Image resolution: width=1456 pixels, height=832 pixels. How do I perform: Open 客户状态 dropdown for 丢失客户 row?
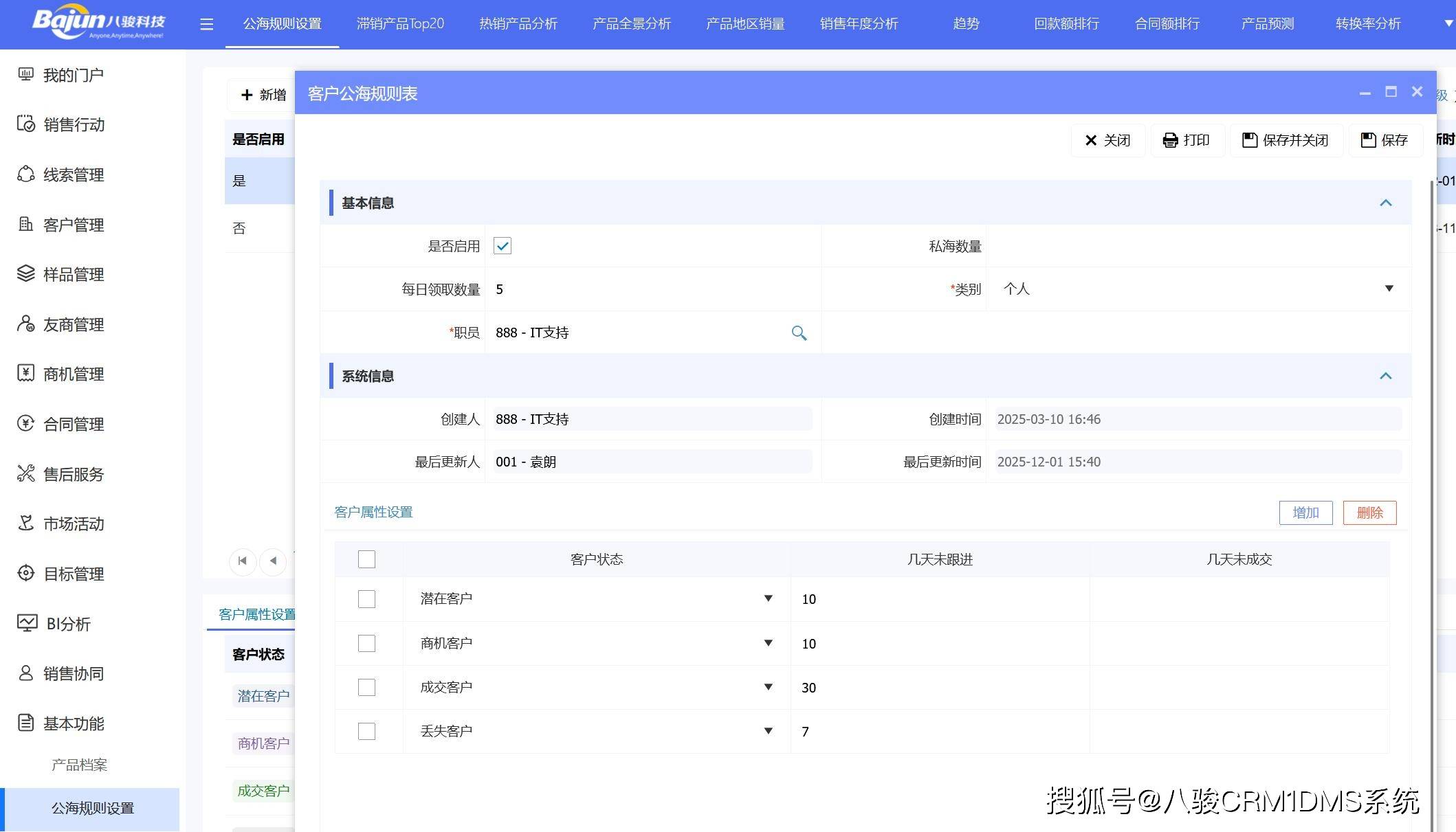pos(768,731)
